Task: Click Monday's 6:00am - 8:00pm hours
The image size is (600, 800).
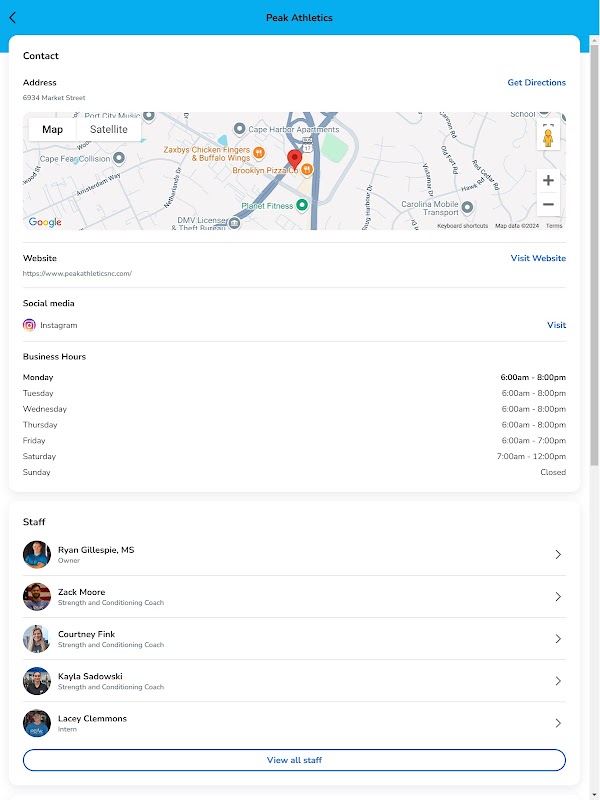Action: (x=533, y=378)
